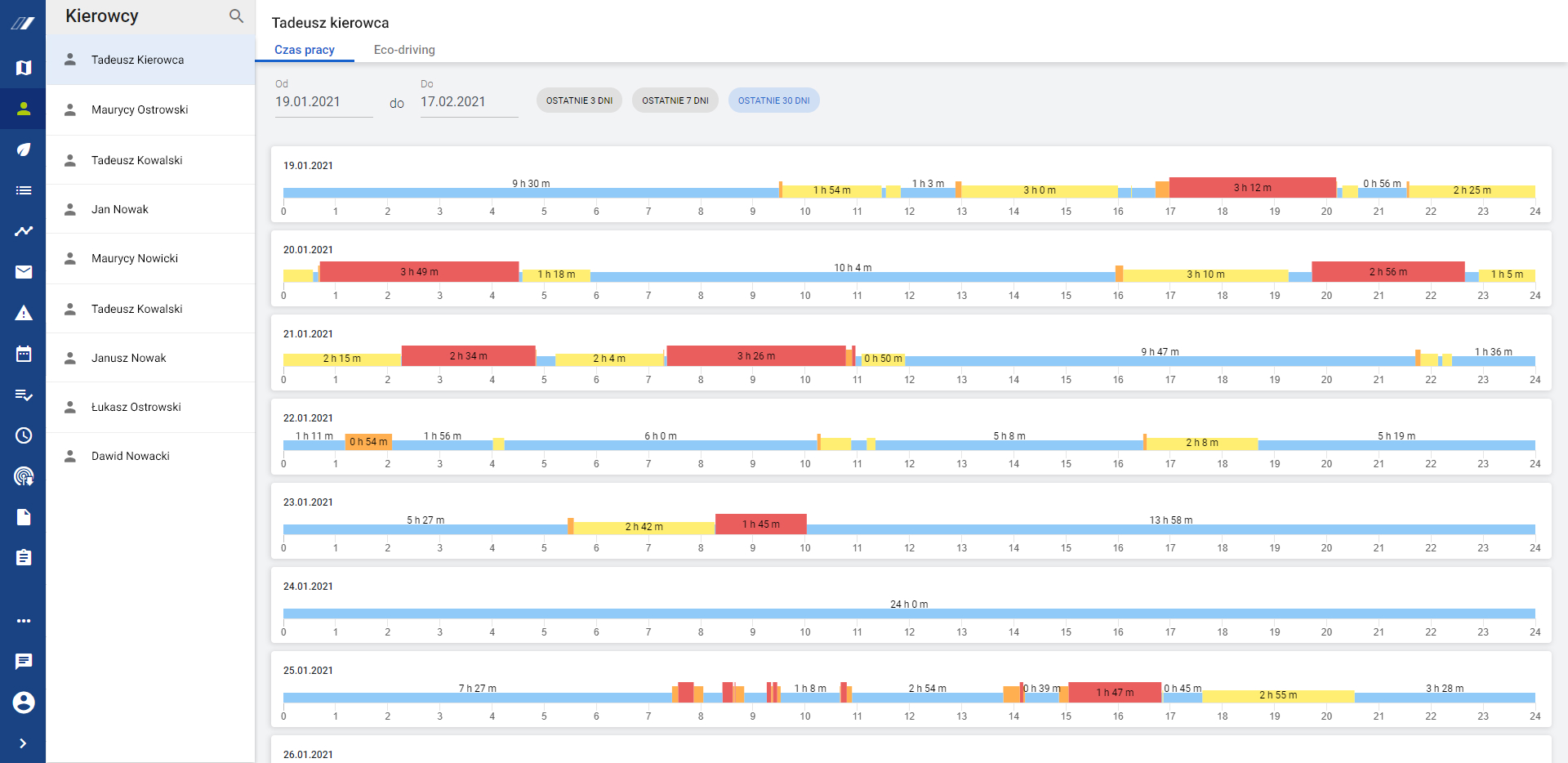Toggle the OSTATNIE 30 DNI filter chip
Viewport: 1568px width, 763px height.
tap(773, 100)
